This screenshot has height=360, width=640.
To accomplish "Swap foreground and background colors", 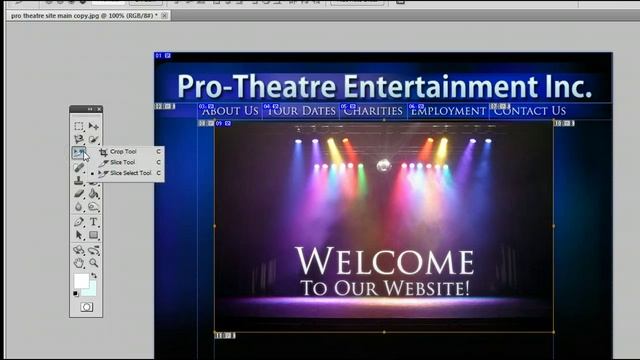I will coord(94,276).
